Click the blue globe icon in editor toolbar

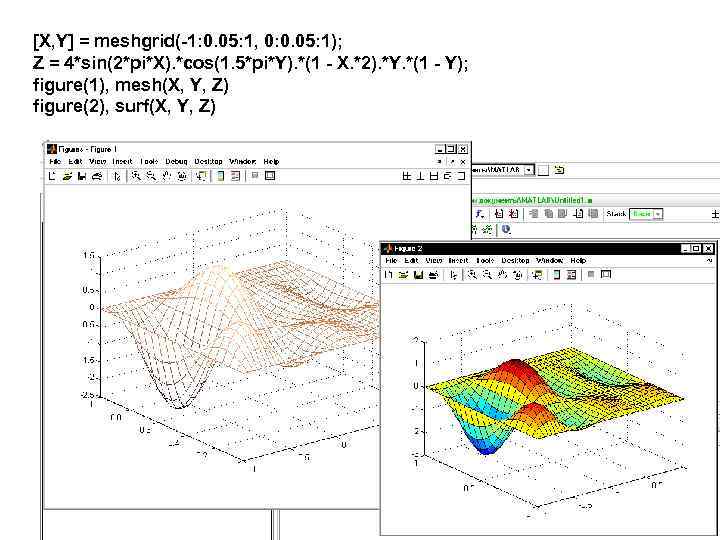pos(506,229)
